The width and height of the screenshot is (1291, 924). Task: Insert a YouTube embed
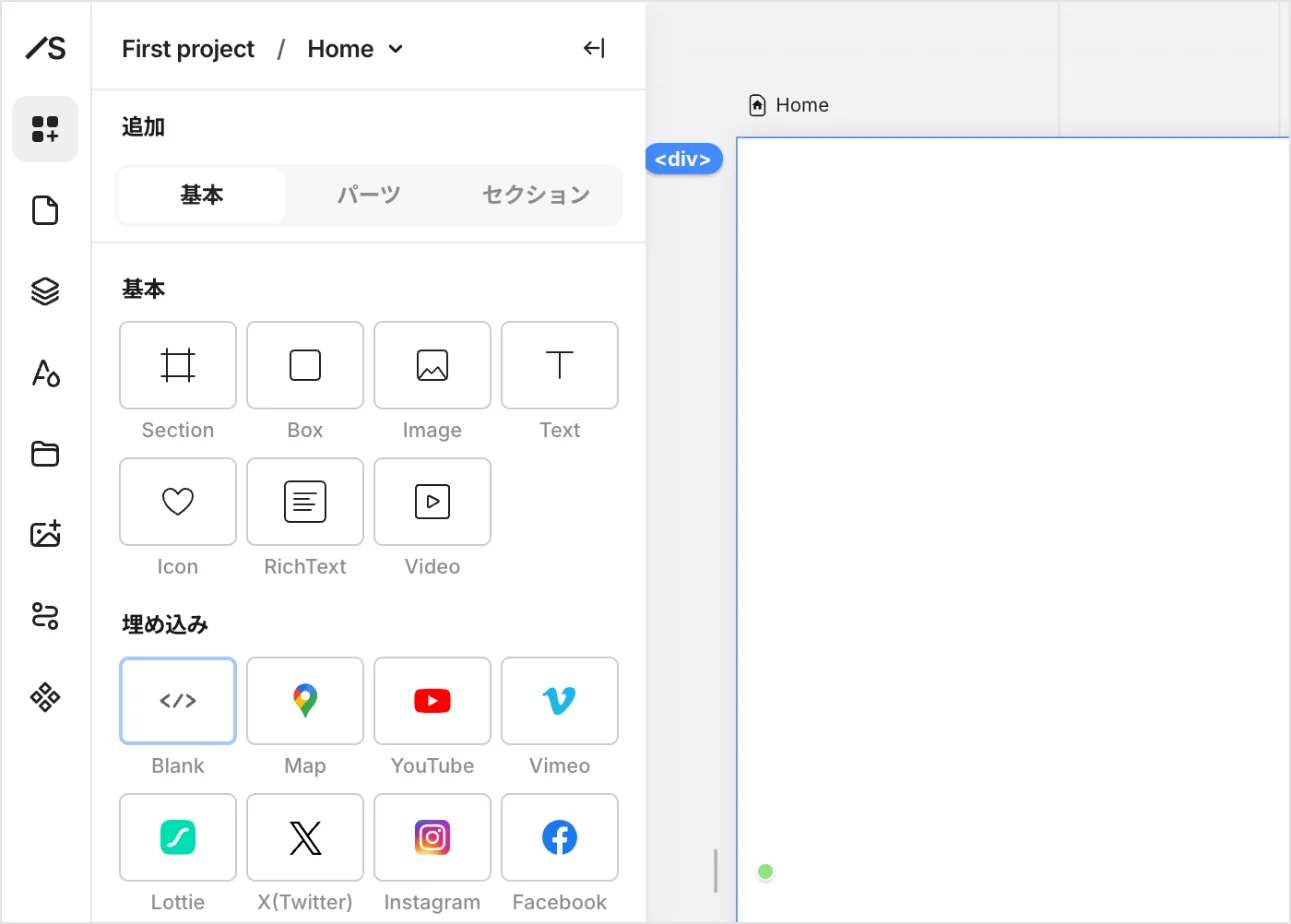432,701
